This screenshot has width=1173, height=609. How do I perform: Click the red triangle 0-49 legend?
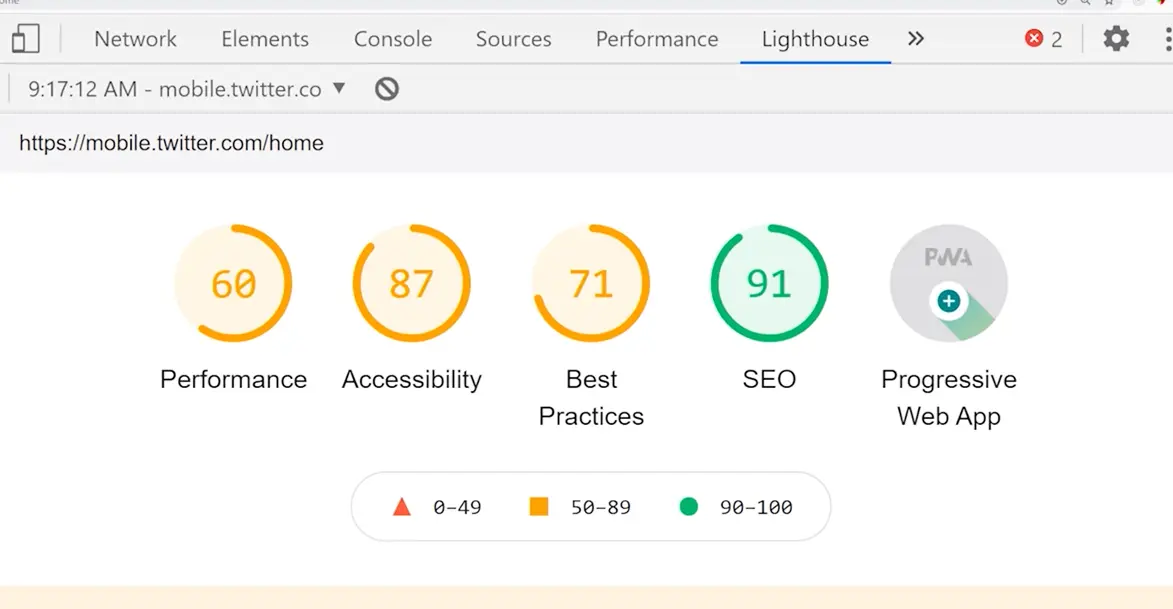(402, 507)
